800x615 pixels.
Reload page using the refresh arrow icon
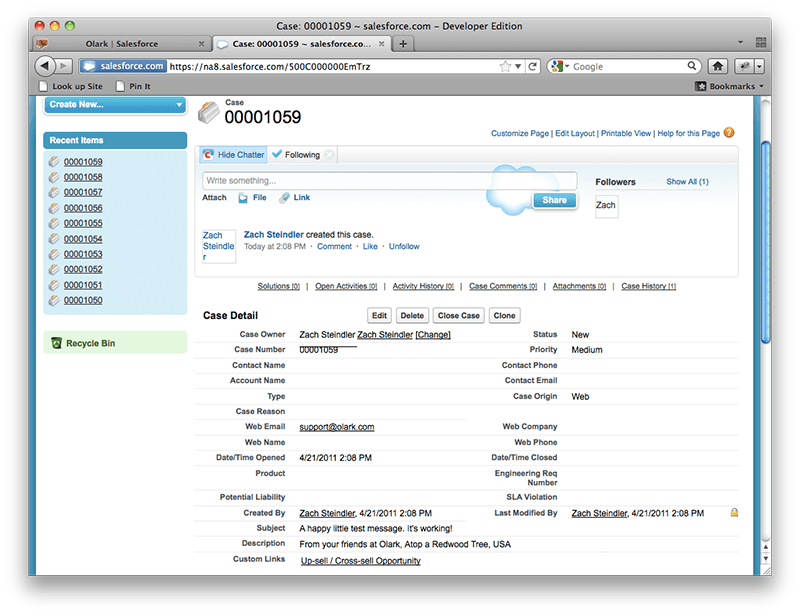[x=532, y=66]
